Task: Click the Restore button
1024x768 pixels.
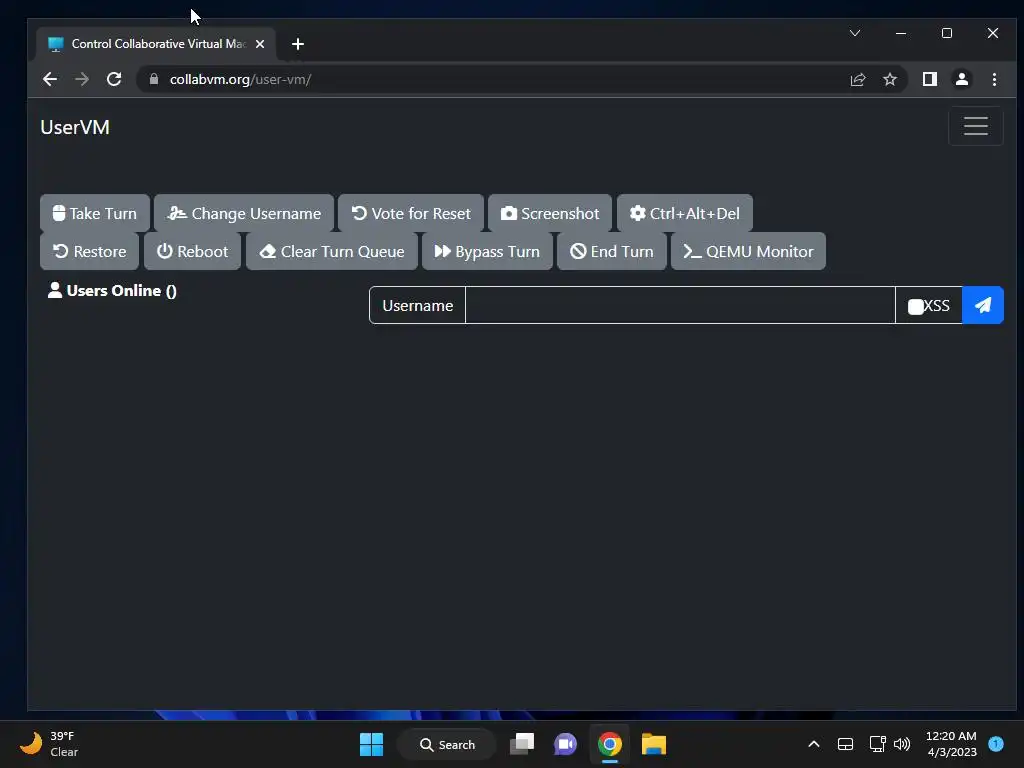Action: (x=89, y=251)
